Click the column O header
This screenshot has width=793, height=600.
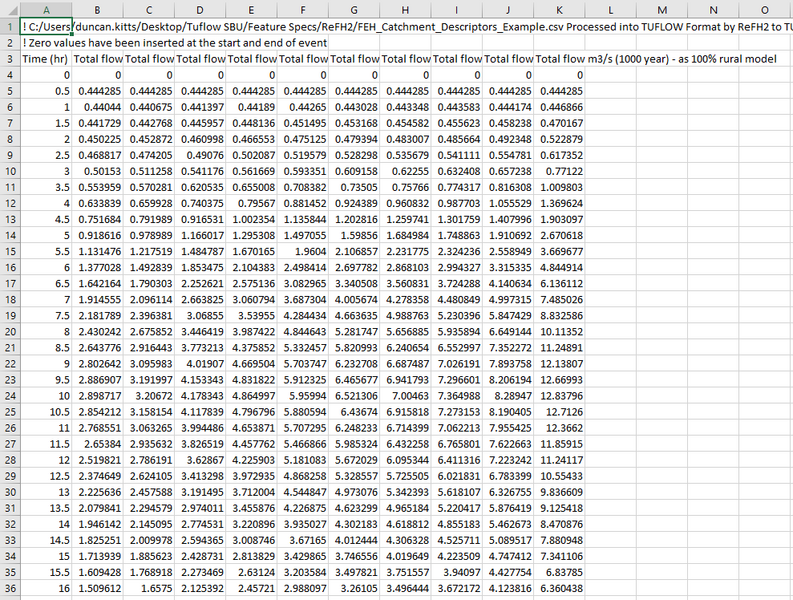coord(765,9)
